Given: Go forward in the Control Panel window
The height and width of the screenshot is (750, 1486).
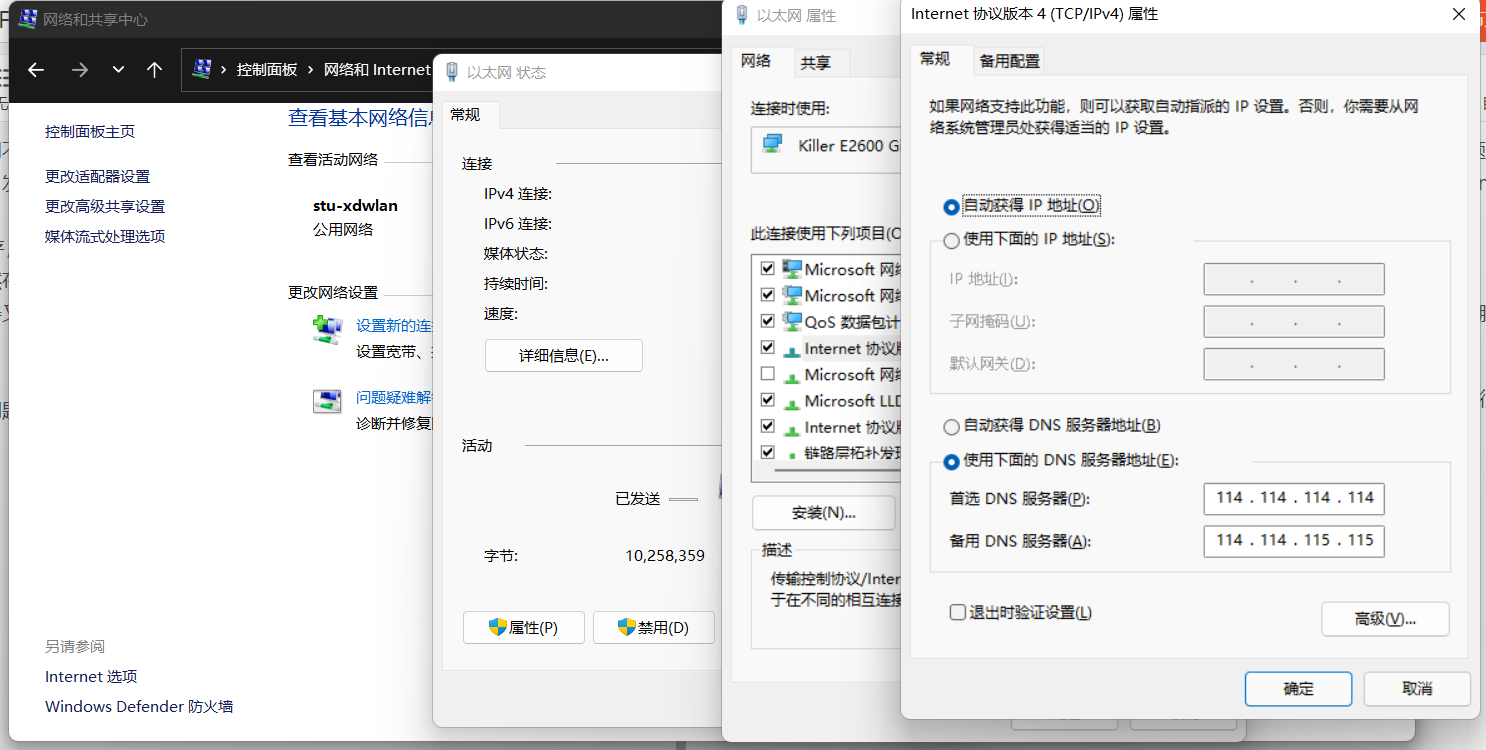Looking at the screenshot, I should click(80, 69).
